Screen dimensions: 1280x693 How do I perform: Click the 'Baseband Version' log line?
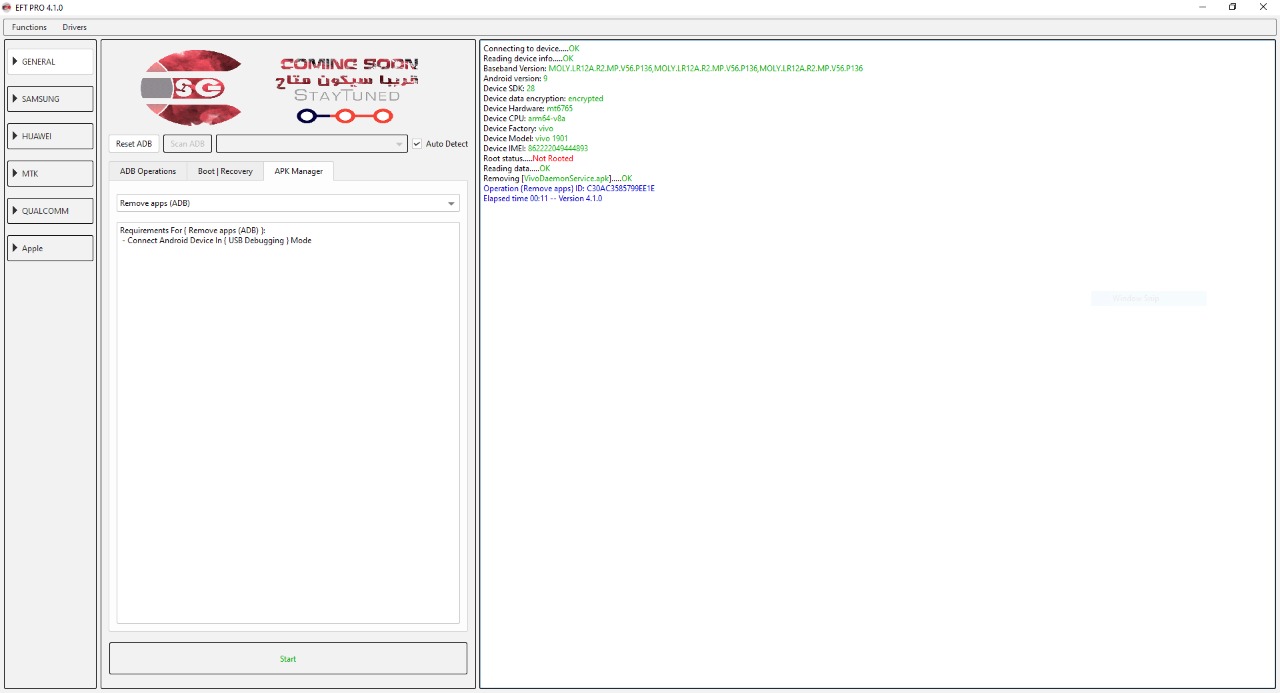673,68
